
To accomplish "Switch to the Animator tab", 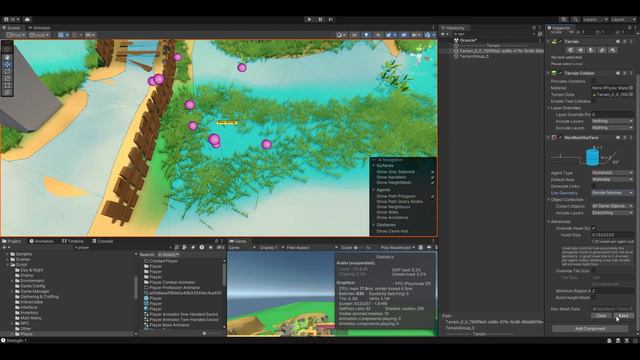I will point(40,28).
